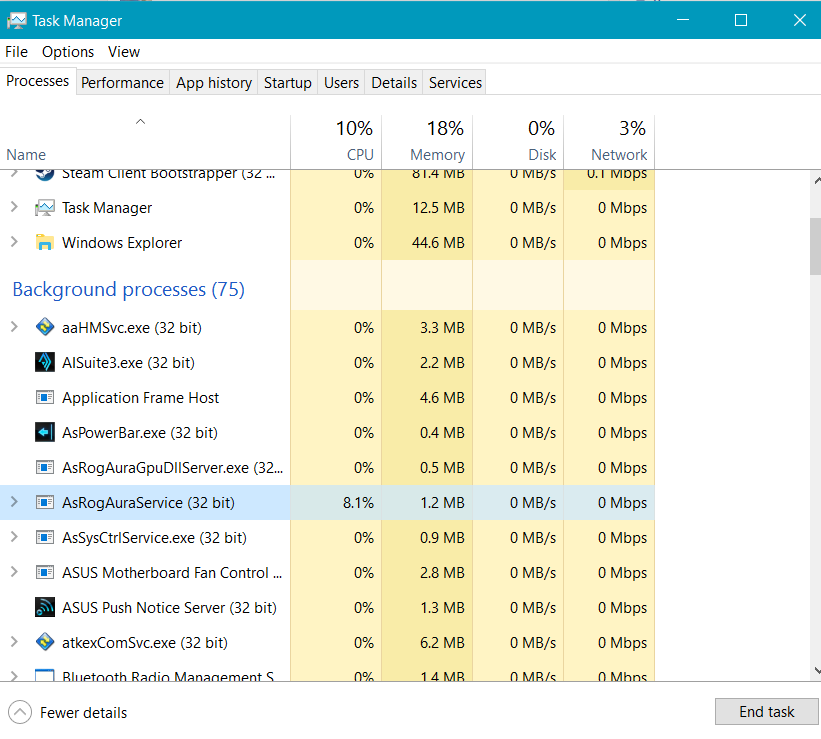821x739 pixels.
Task: Minimize the Task Manager window
Action: (683, 20)
